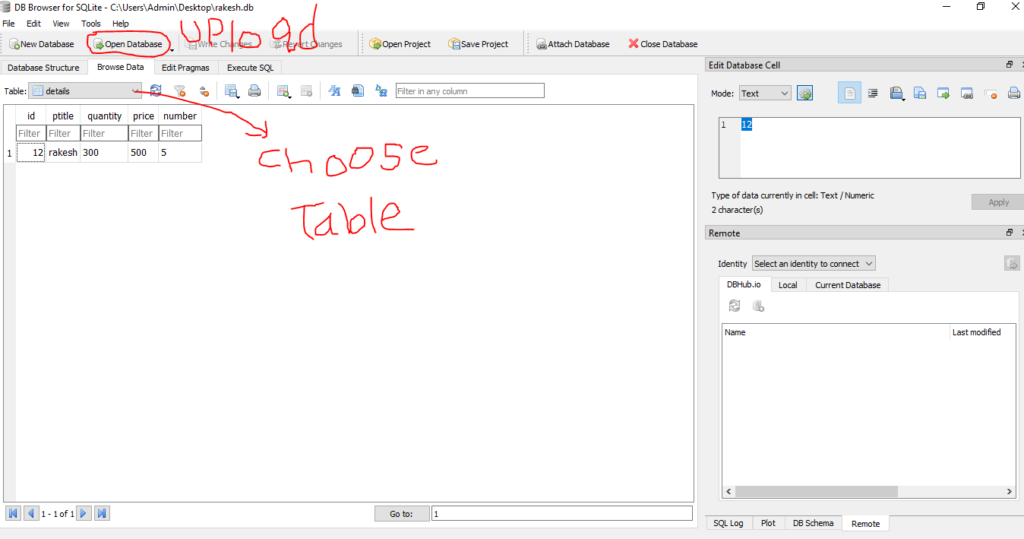Image resolution: width=1024 pixels, height=539 pixels.
Task: Select the Browse Data tab
Action: click(120, 67)
